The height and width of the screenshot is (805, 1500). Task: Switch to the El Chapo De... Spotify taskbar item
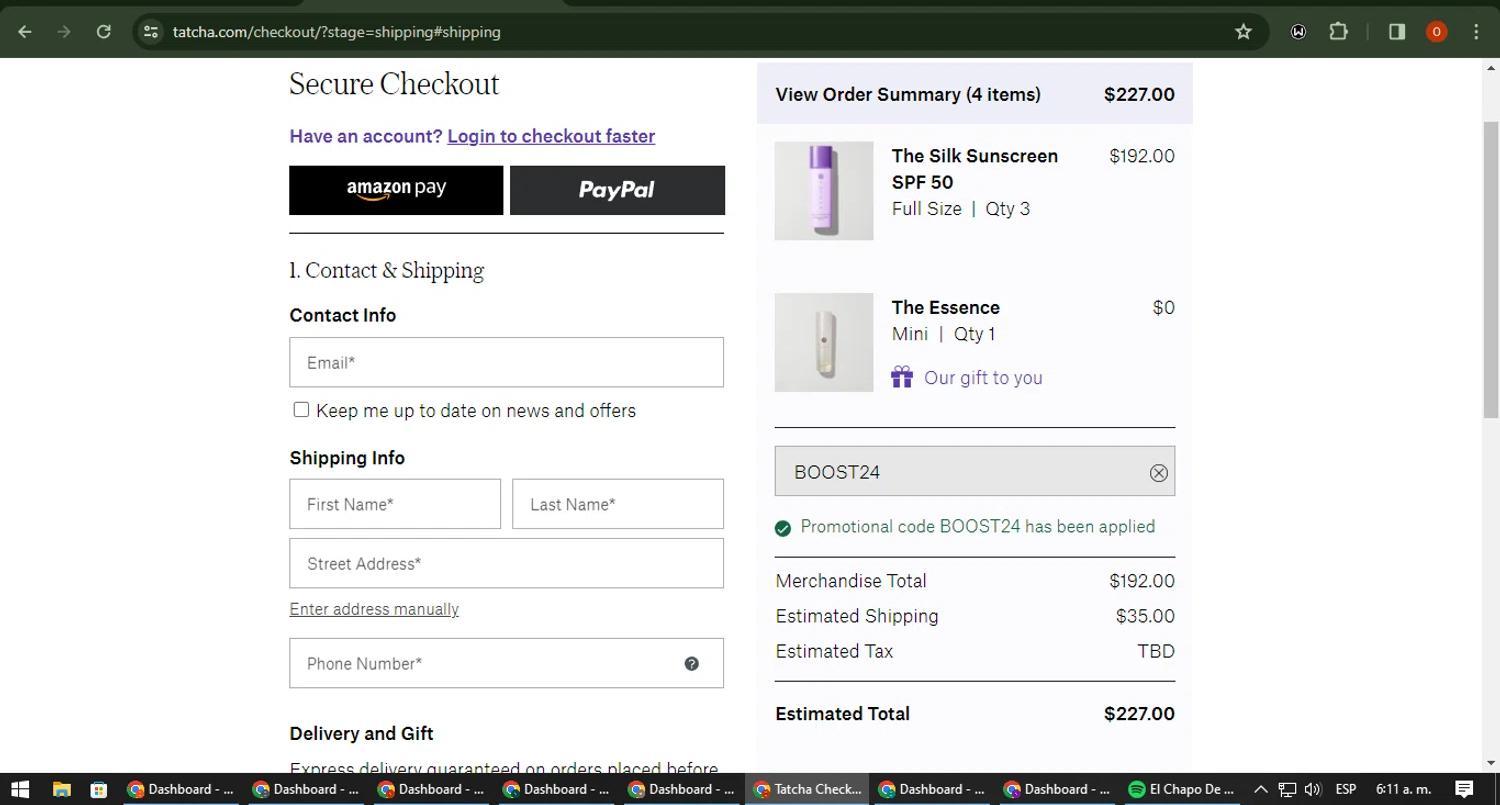1181,789
